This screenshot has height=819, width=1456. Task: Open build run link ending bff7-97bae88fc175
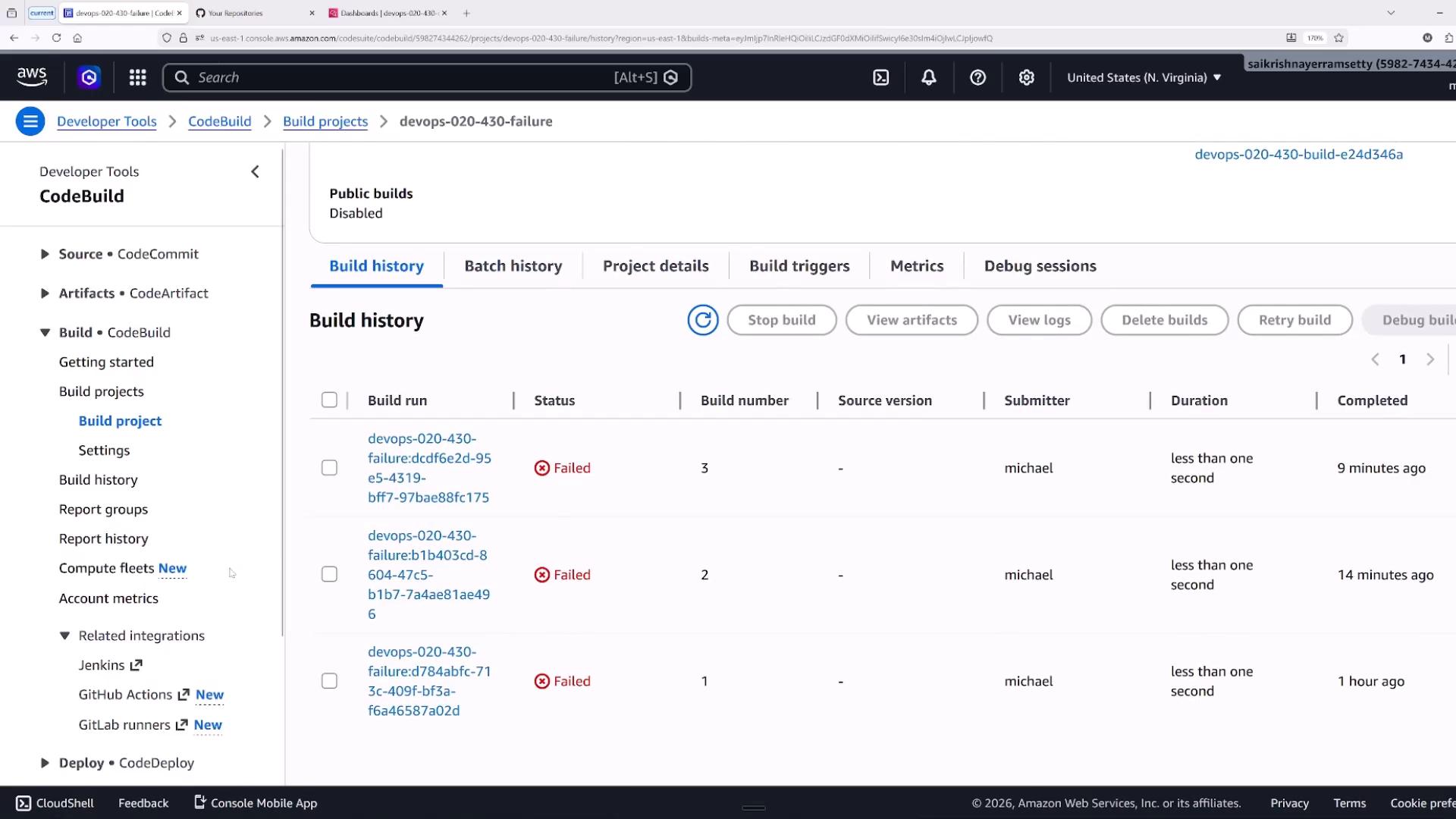pyautogui.click(x=429, y=468)
